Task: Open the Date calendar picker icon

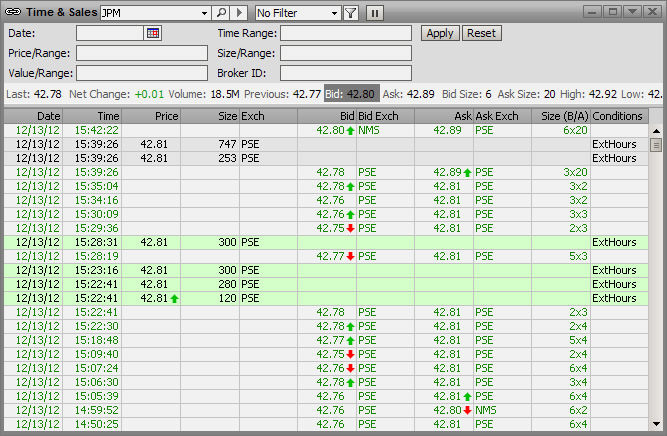Action: tap(153, 33)
